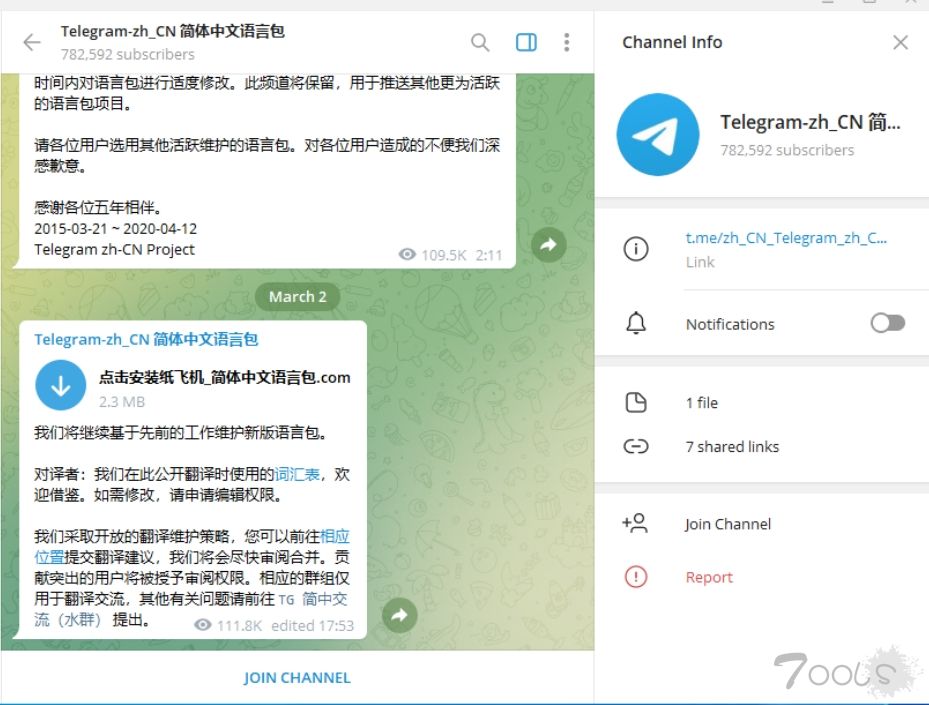Click the info icon next to the channel link
Screen dimensions: 929x705
point(636,249)
